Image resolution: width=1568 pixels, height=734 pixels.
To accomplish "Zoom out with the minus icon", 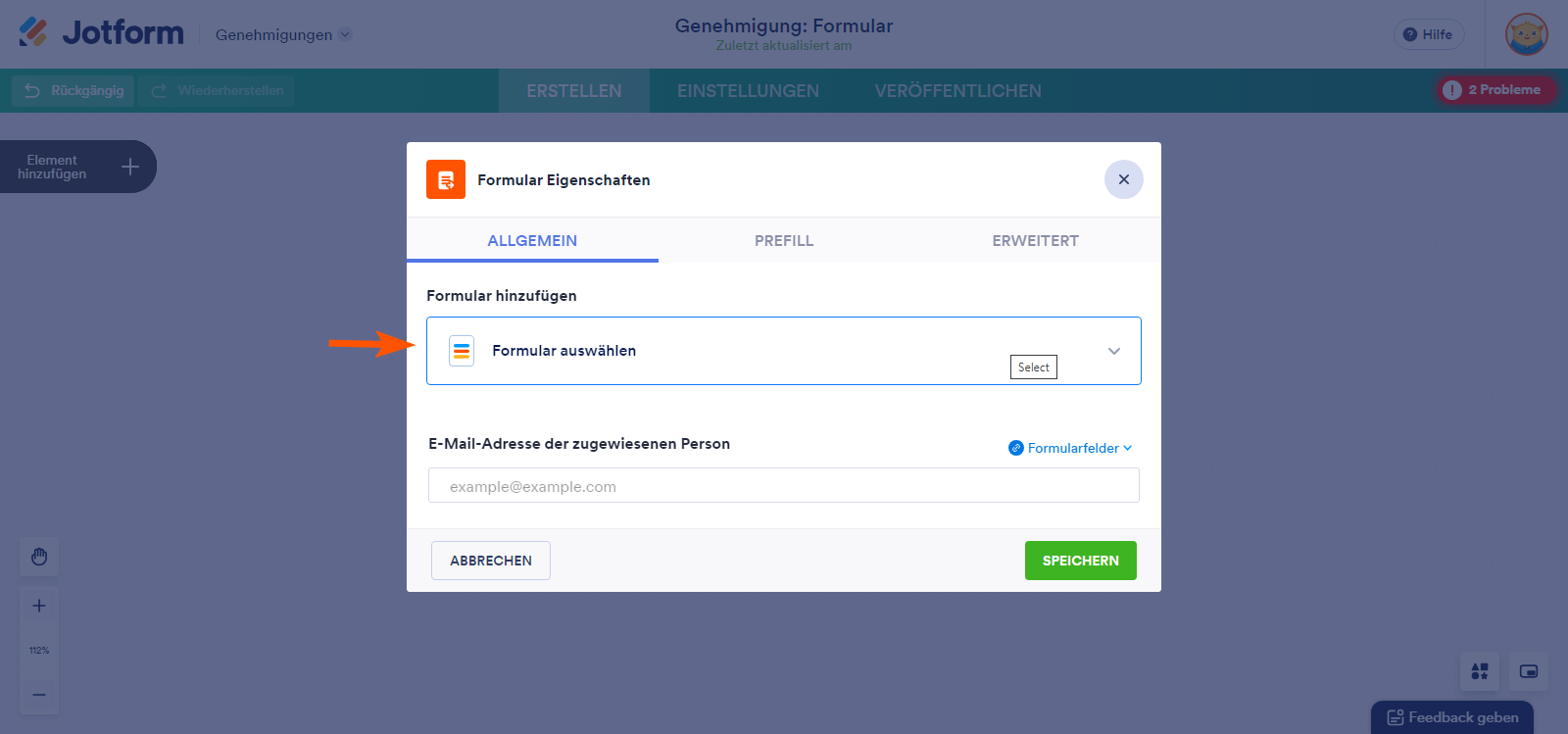I will click(x=39, y=695).
